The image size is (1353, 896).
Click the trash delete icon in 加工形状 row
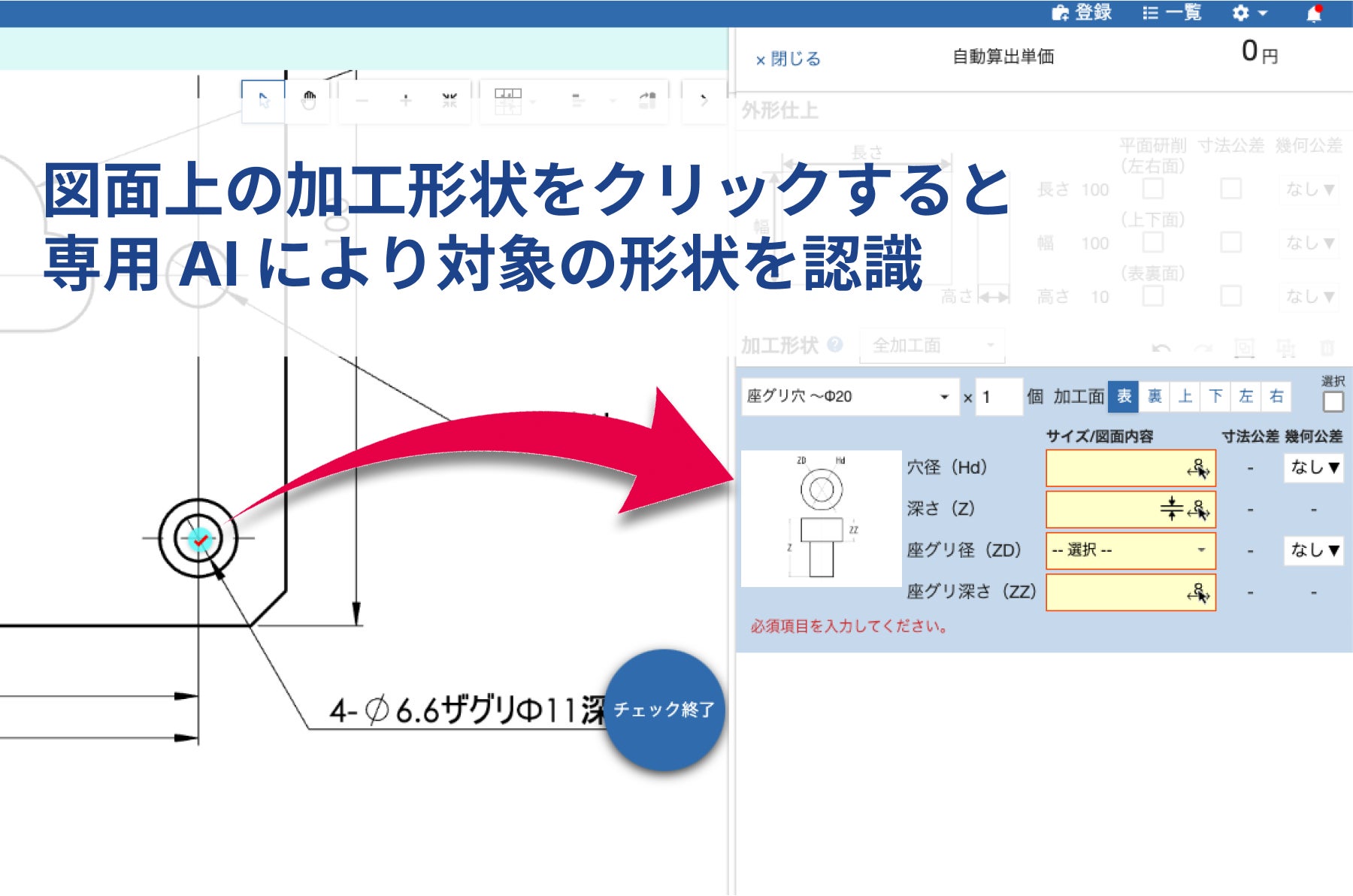(1327, 347)
